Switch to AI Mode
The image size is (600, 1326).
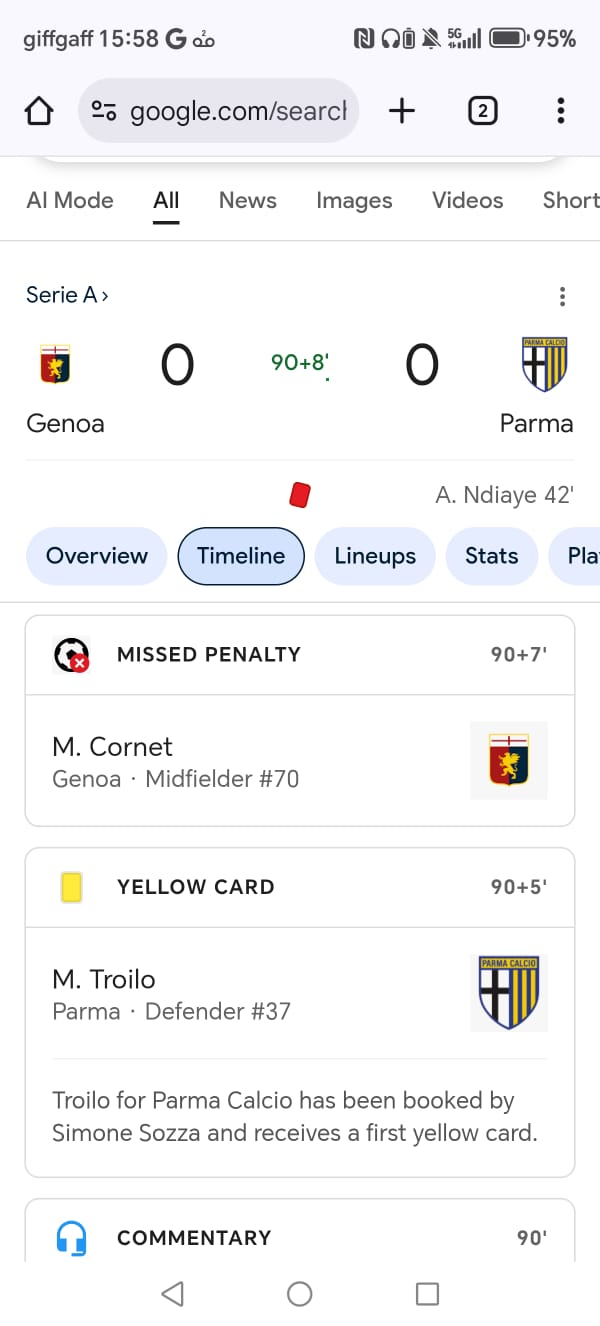[70, 200]
